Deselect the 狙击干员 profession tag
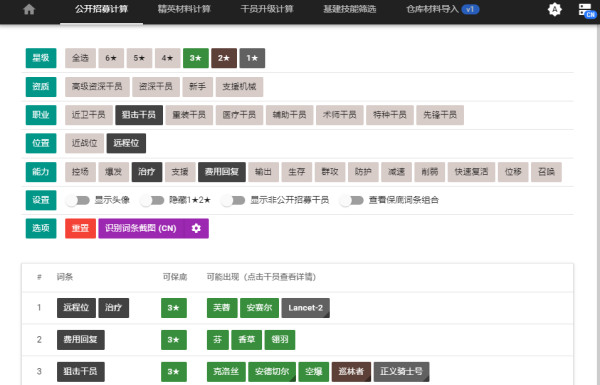600x385 pixels. (x=139, y=115)
